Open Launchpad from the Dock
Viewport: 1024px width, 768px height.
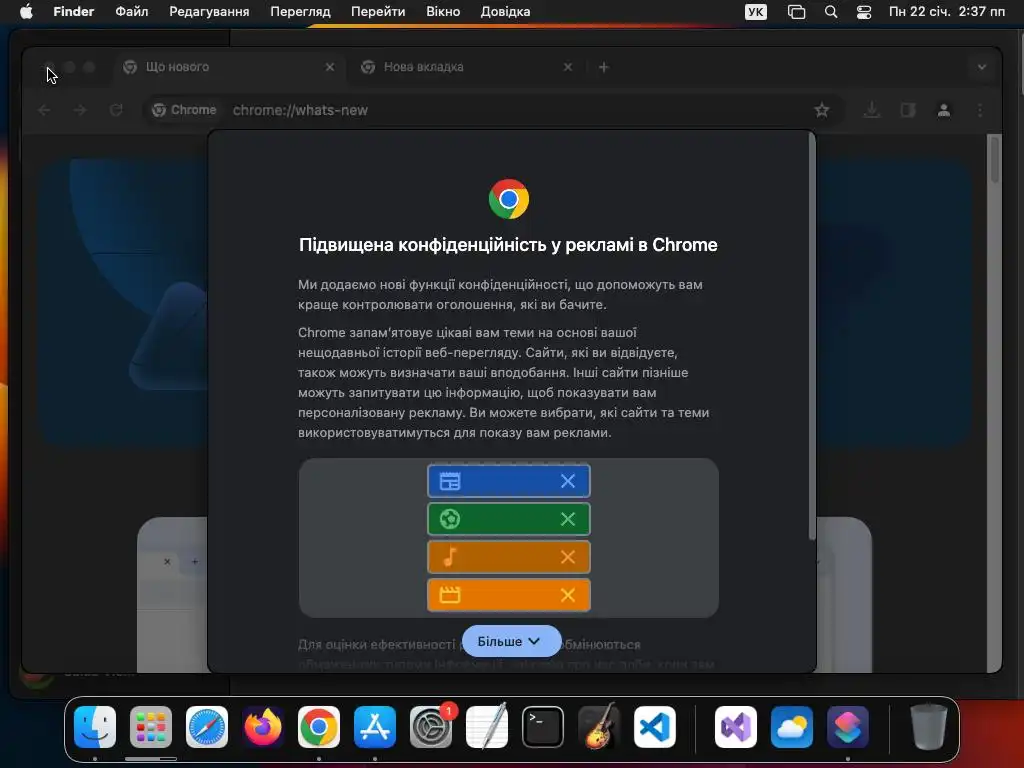pyautogui.click(x=151, y=727)
